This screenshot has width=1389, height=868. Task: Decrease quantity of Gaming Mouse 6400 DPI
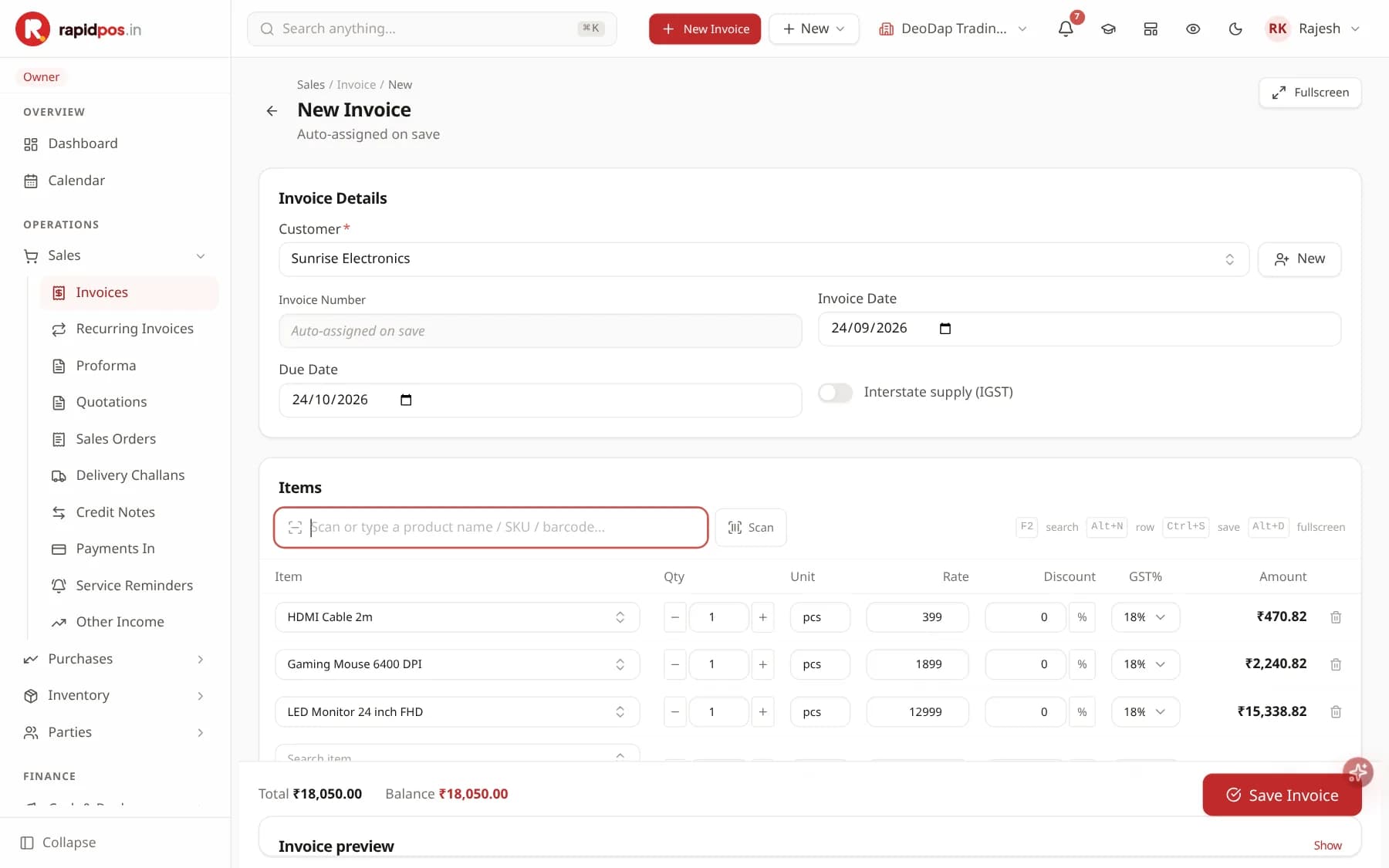pyautogui.click(x=675, y=664)
